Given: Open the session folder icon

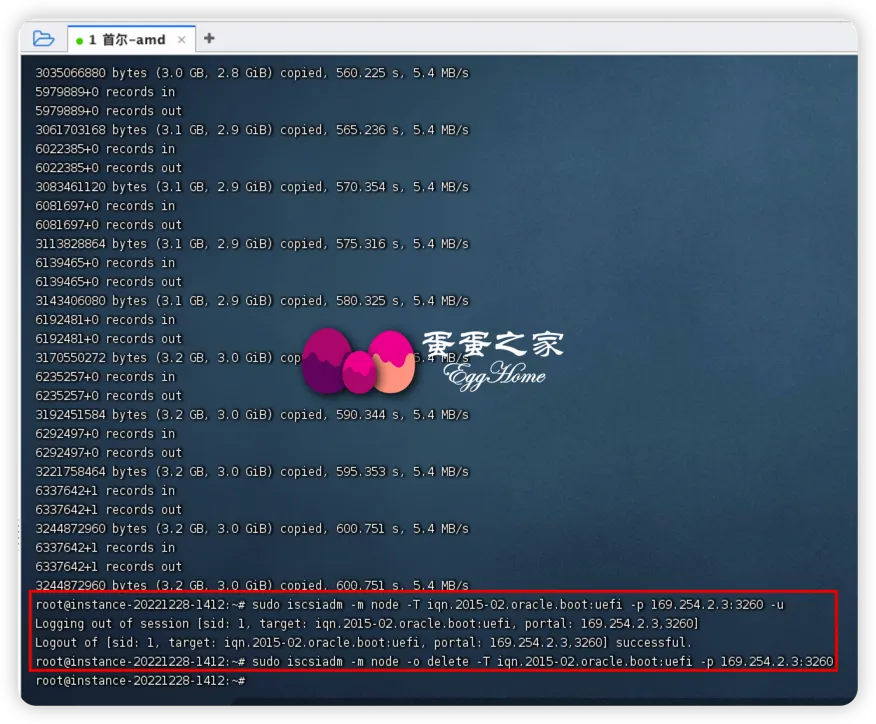Looking at the screenshot, I should pos(43,39).
